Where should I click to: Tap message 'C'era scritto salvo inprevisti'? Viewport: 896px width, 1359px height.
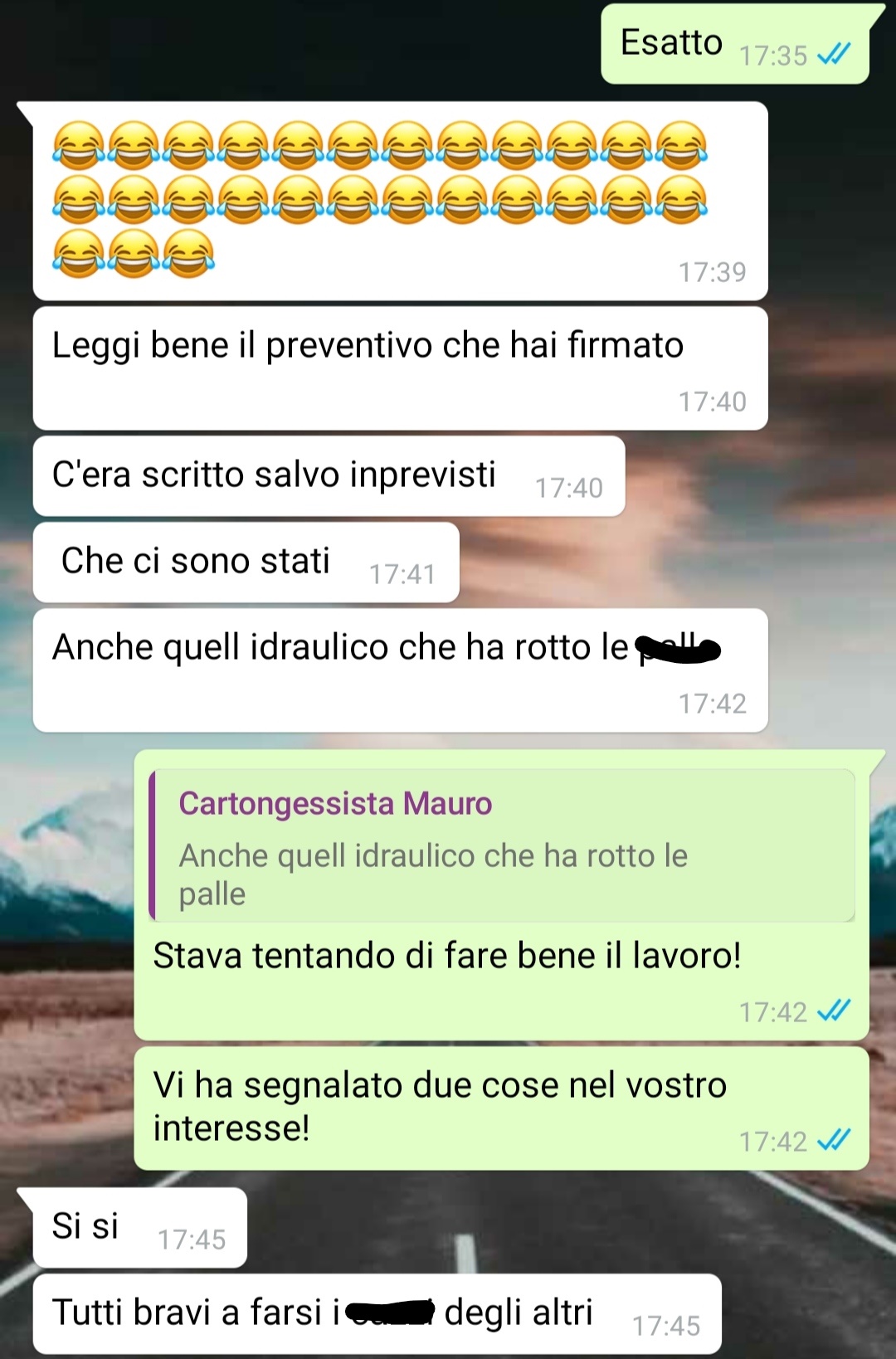[x=329, y=476]
